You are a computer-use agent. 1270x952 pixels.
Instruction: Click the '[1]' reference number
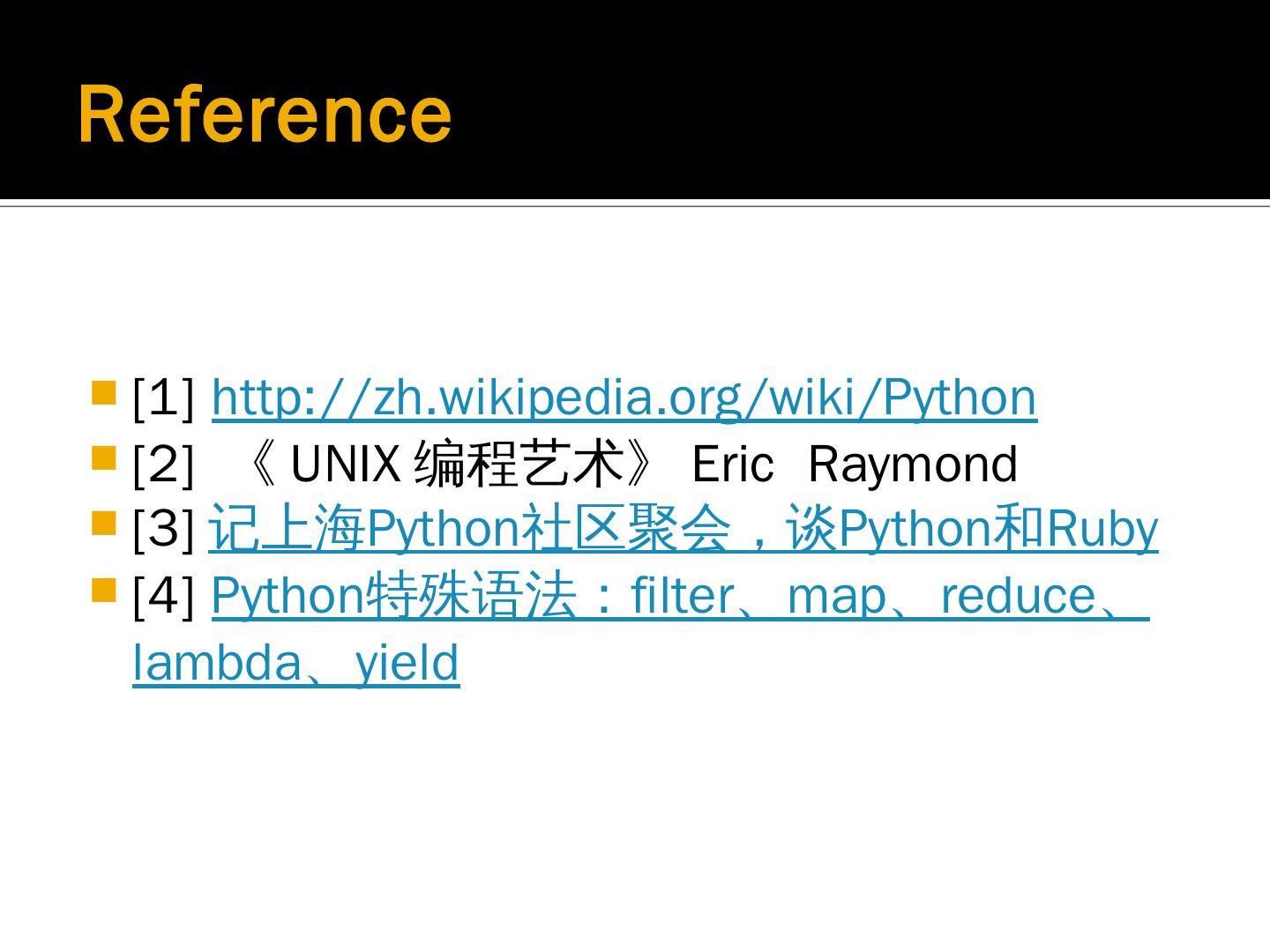(163, 398)
